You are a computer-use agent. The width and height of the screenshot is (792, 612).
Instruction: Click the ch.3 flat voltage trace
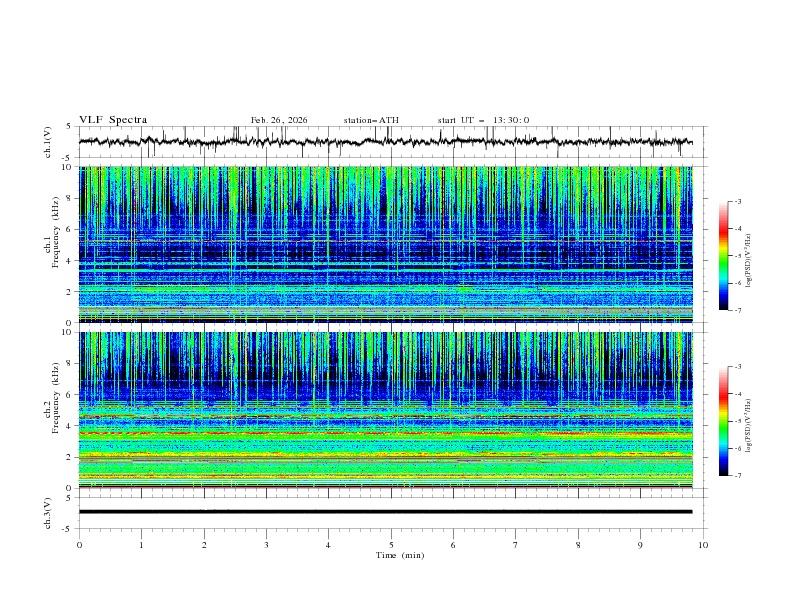pos(386,512)
